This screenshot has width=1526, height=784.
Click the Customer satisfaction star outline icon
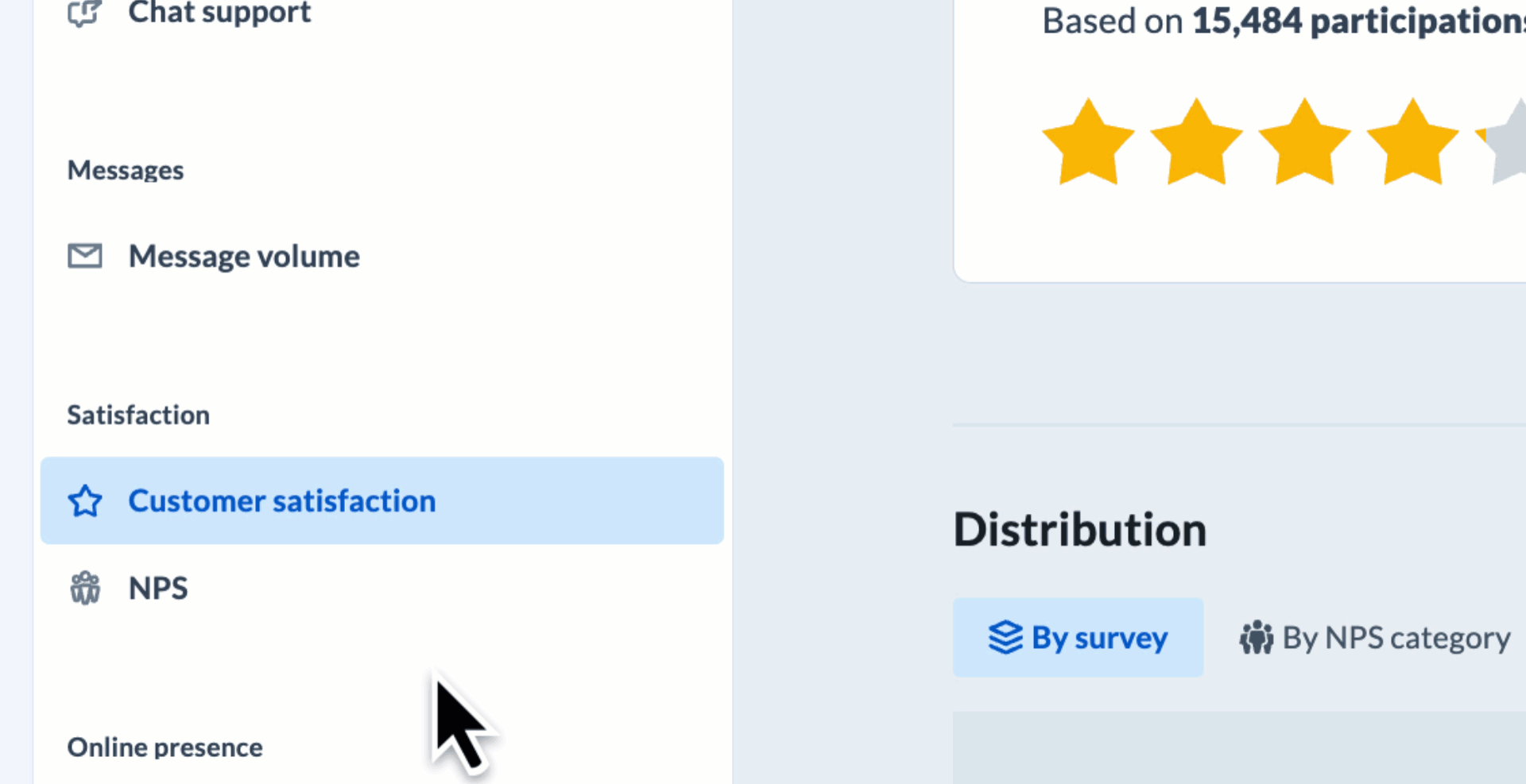[x=85, y=501]
